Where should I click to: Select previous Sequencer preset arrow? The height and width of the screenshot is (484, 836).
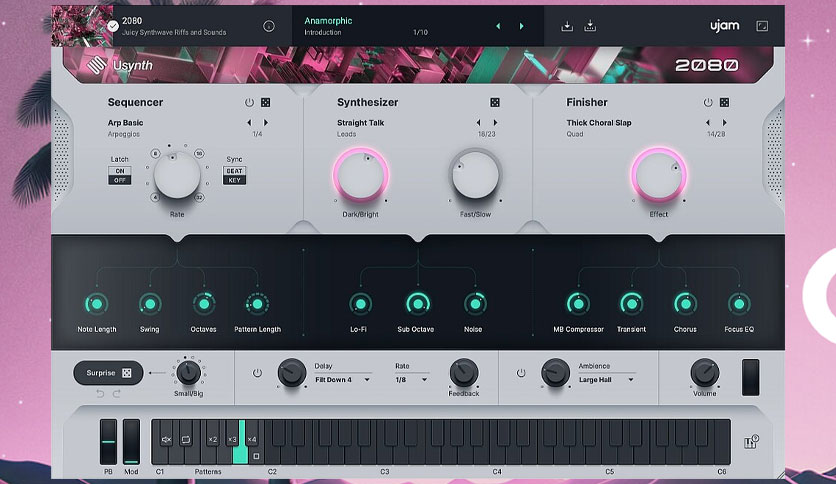[249, 123]
